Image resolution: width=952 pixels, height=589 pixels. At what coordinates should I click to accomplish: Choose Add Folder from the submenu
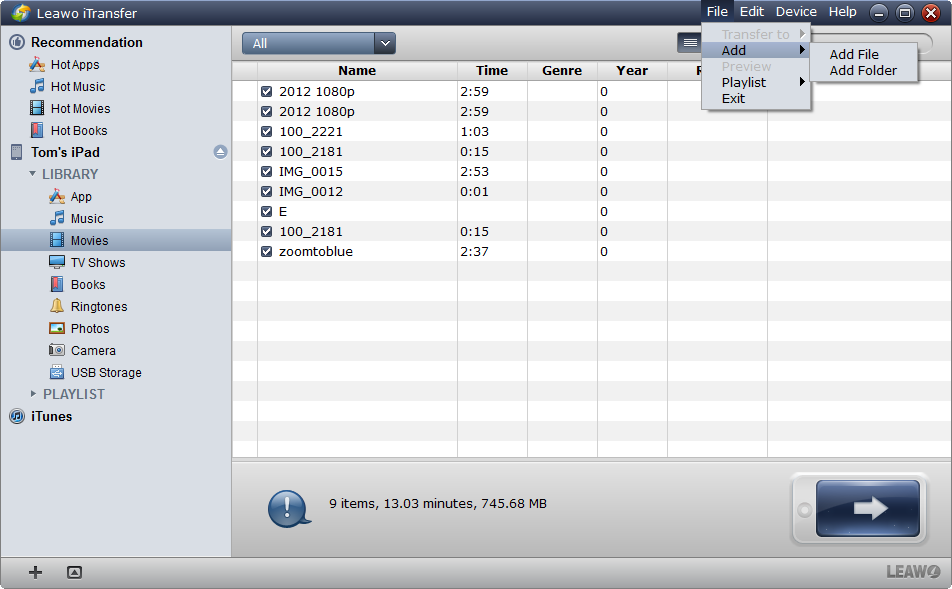pos(863,70)
